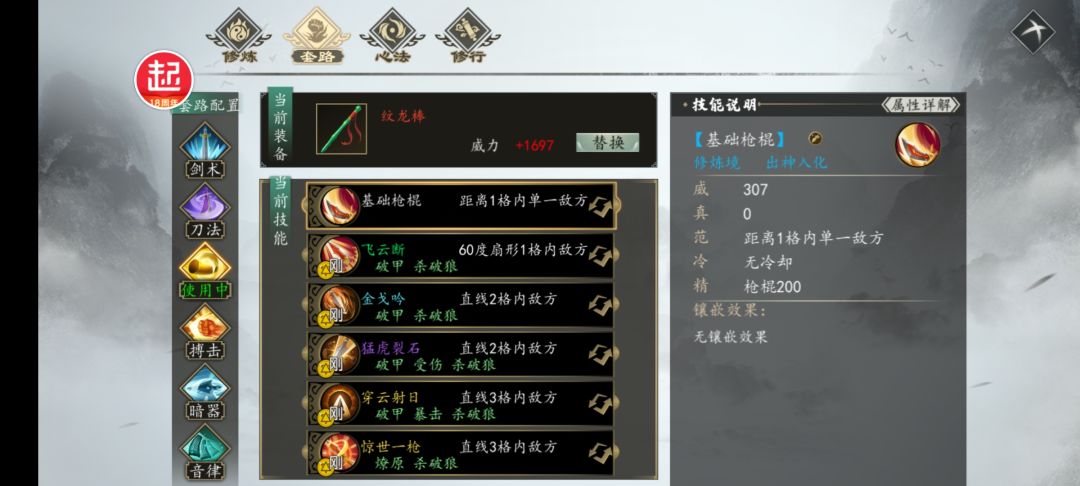The width and height of the screenshot is (1080, 486).
Task: Select the 穿云射日 skill row
Action: tap(461, 404)
